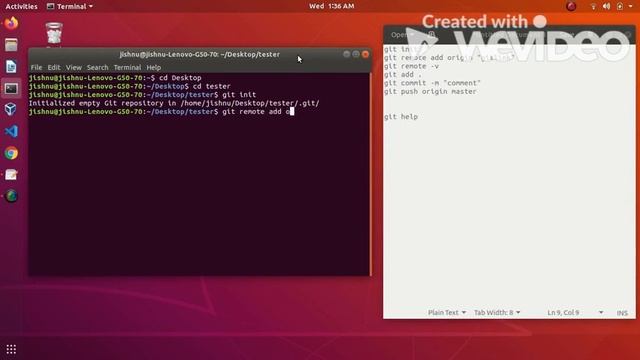Open the Terminal menu in terminal menubar
Screen dimensions: 640x360
(x=127, y=67)
